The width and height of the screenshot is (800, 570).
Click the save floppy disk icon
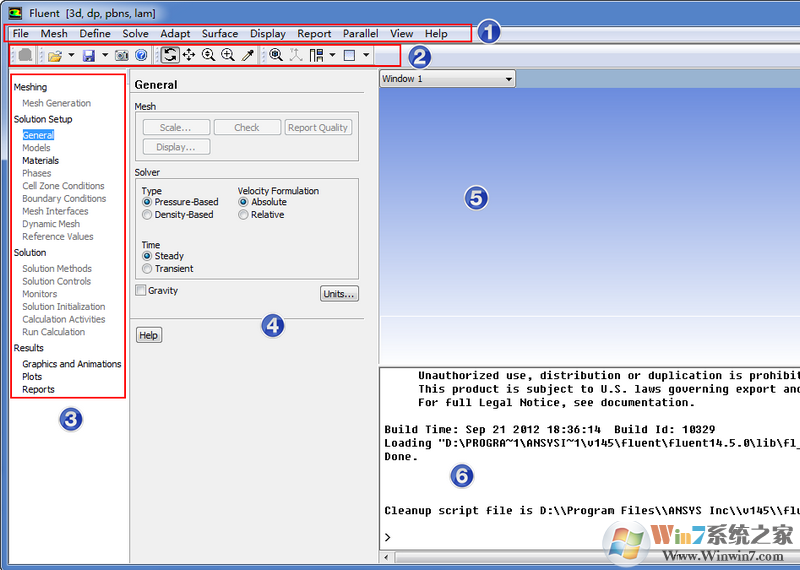[89, 55]
